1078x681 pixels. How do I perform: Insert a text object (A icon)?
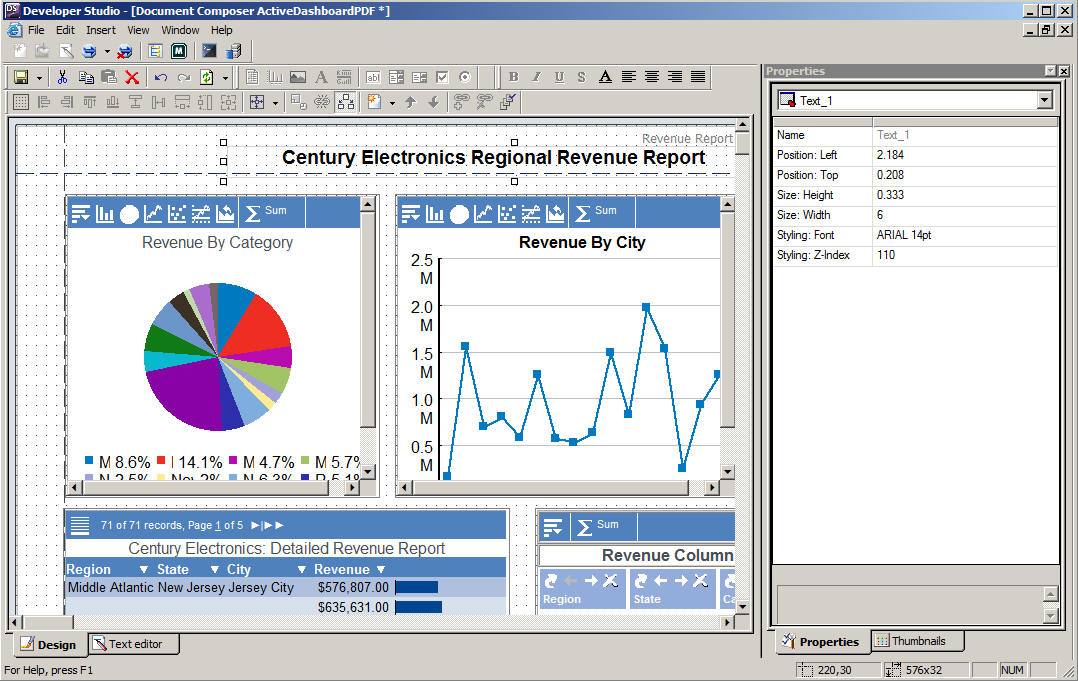321,77
